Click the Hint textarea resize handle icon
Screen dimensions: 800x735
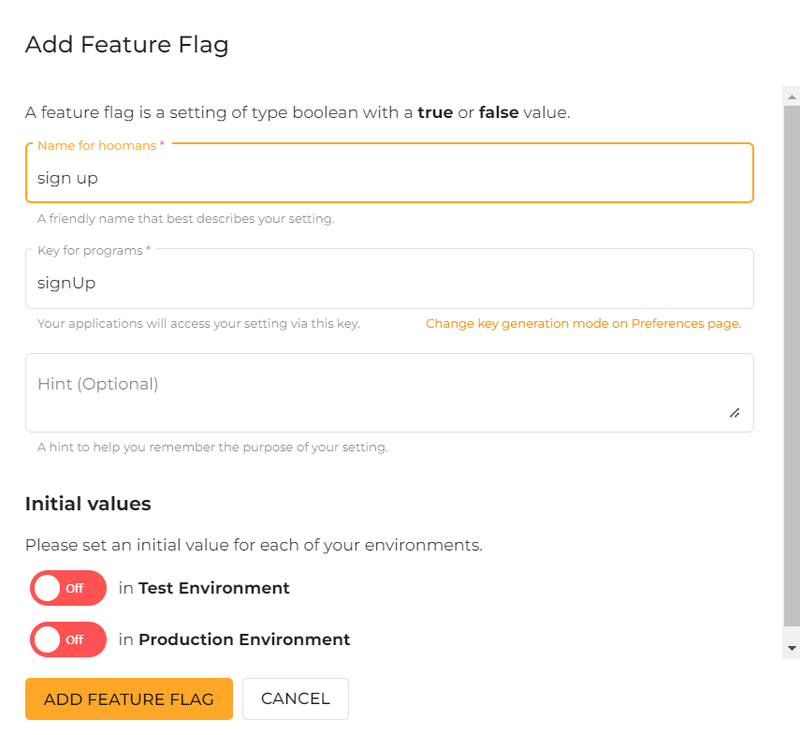(737, 414)
